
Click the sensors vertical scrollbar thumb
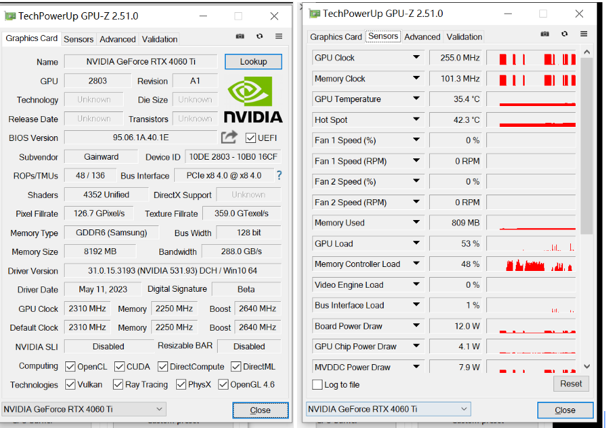pyautogui.click(x=586, y=146)
